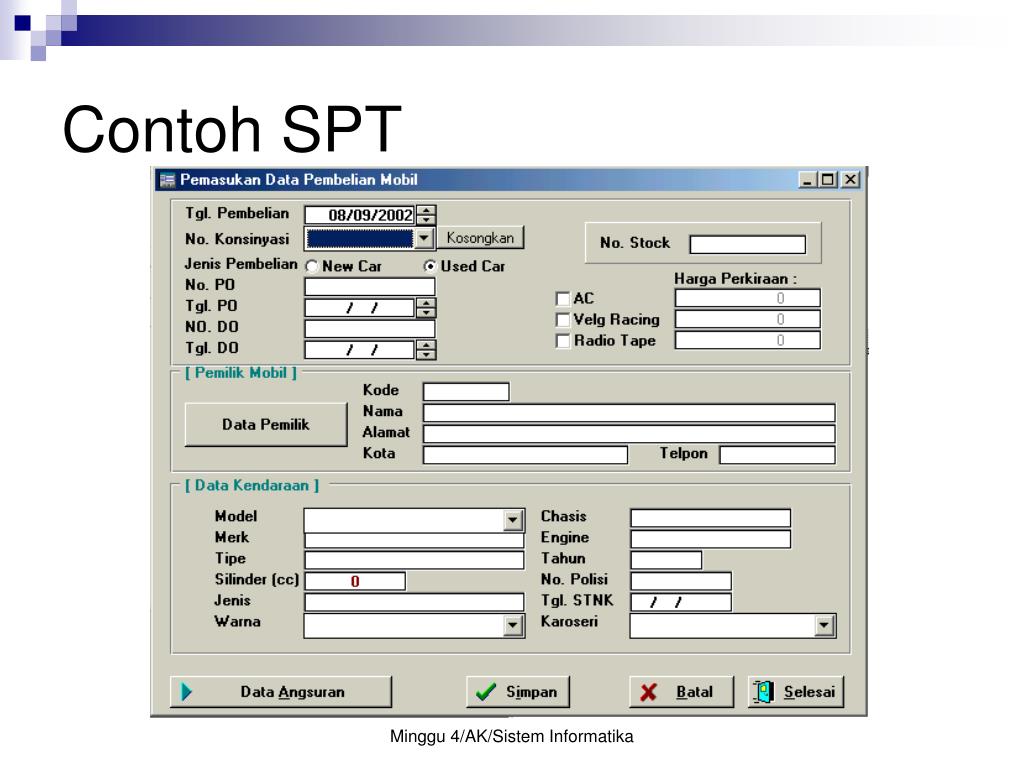Click the Merk text field
1024x768 pixels.
(x=415, y=540)
